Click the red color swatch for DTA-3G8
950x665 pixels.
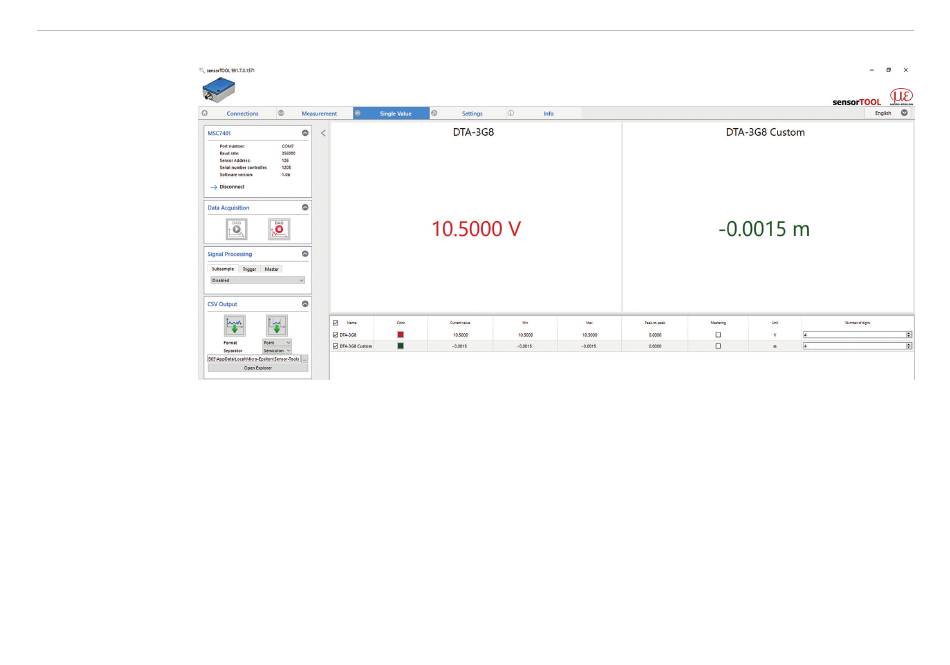(x=400, y=335)
